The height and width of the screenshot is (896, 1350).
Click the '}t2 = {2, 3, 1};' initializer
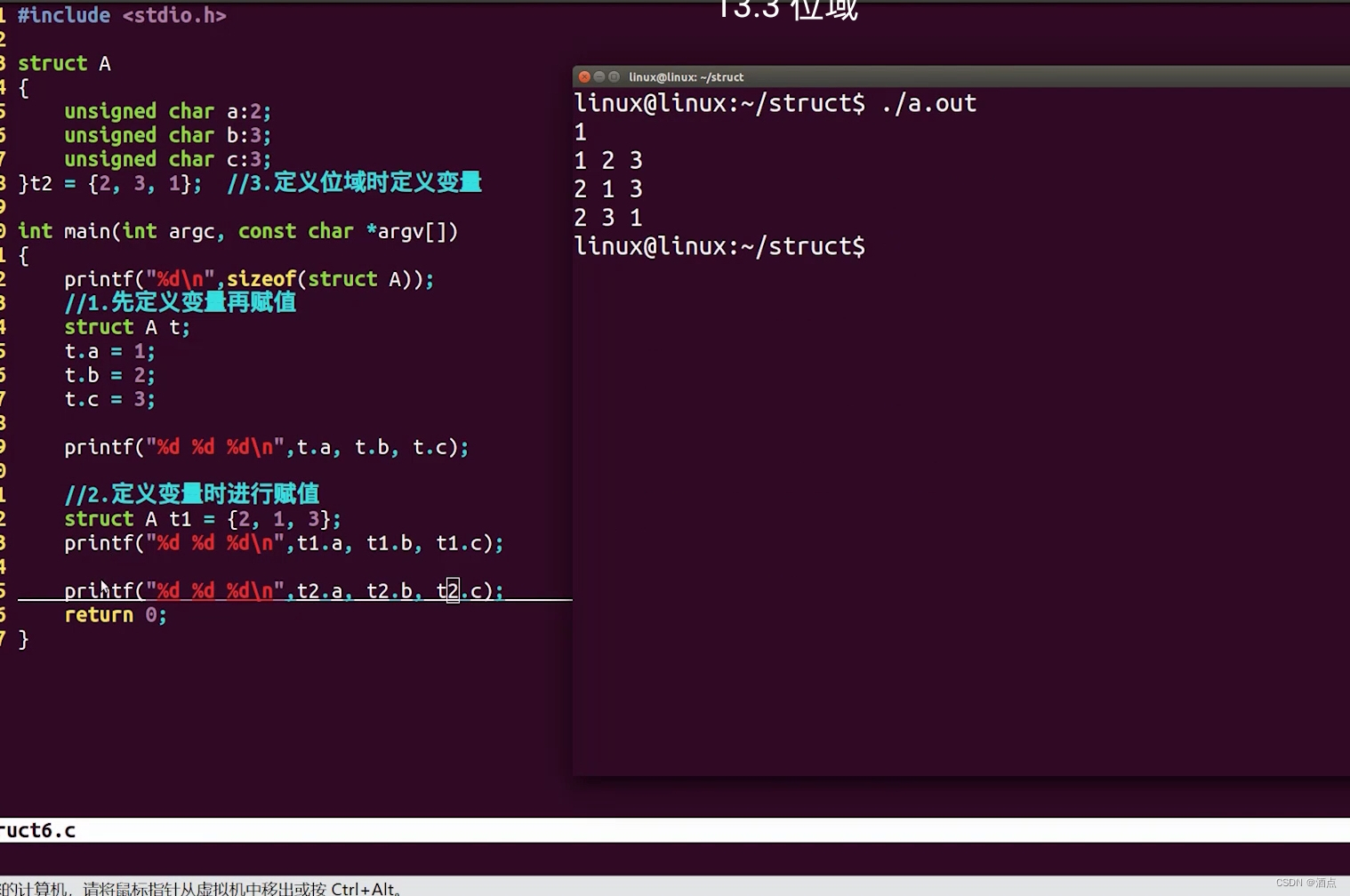coord(110,183)
